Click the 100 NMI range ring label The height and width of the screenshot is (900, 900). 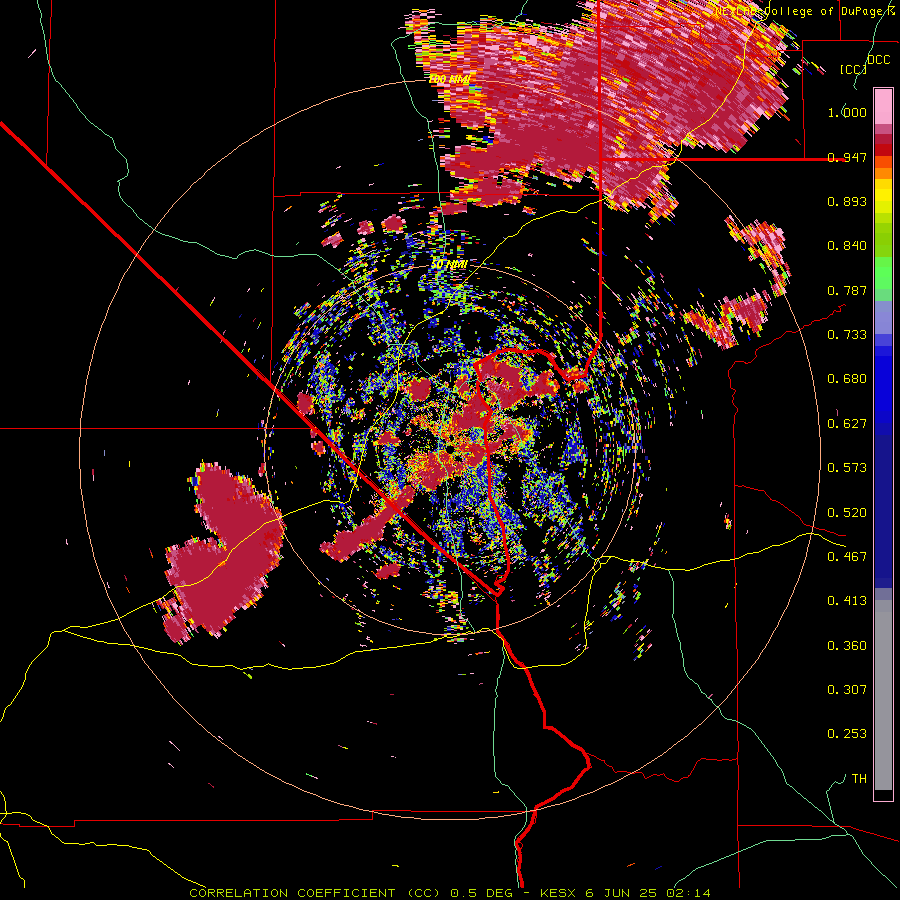tap(449, 79)
